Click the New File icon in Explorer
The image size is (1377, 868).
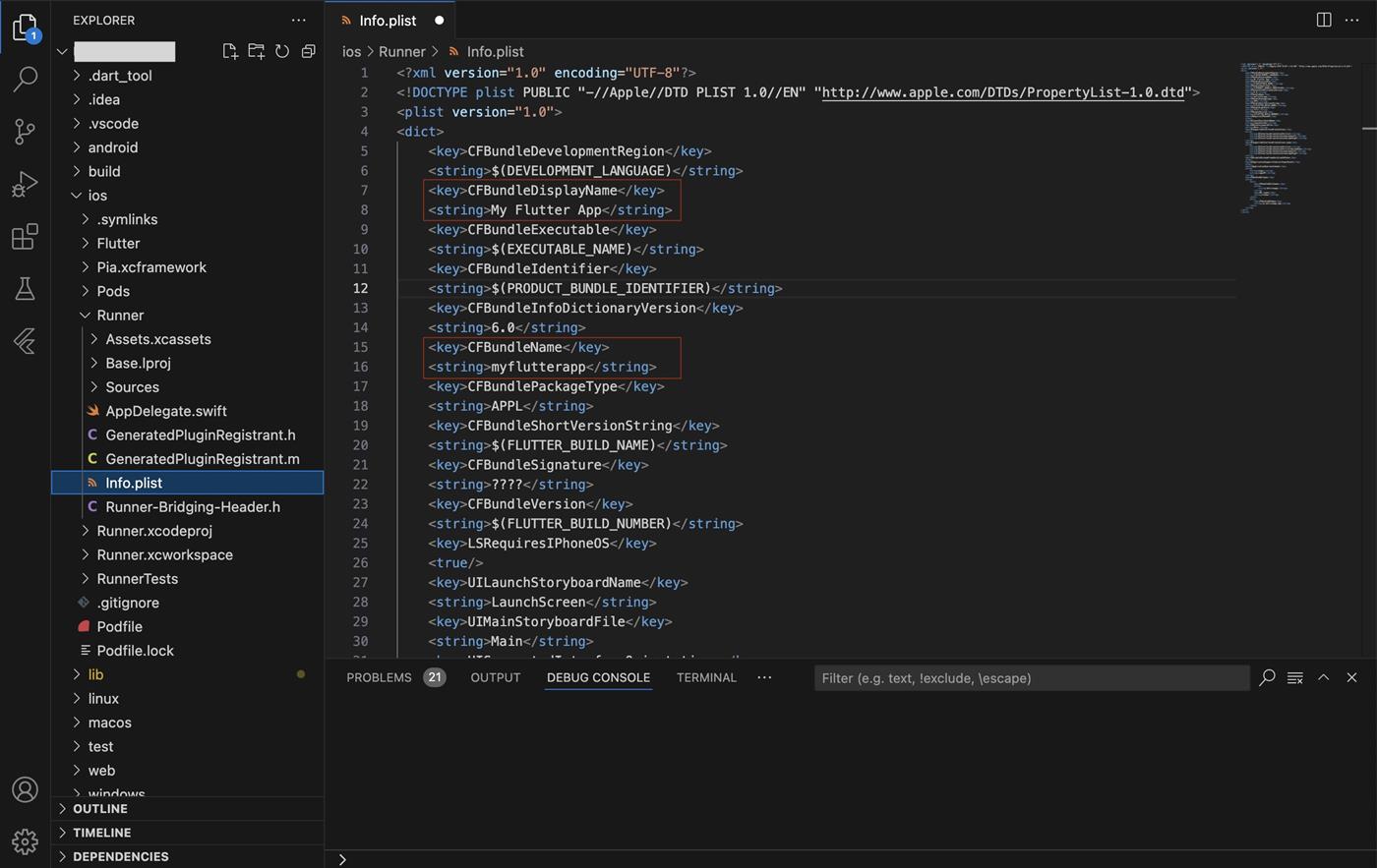pos(230,51)
